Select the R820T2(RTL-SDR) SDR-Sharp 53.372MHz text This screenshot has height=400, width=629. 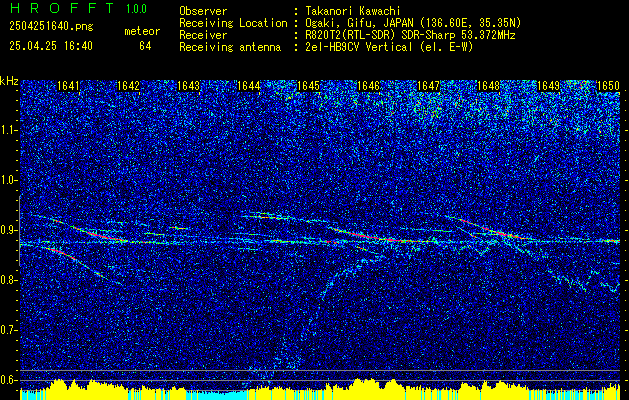point(410,35)
